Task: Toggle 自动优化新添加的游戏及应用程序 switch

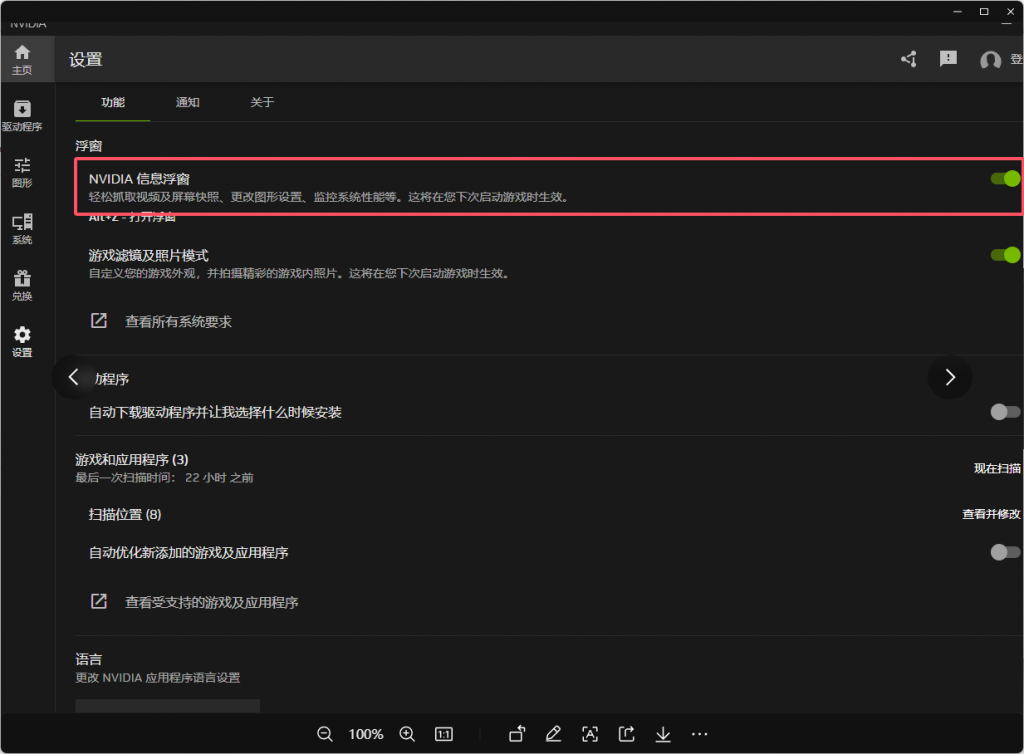Action: 1006,552
